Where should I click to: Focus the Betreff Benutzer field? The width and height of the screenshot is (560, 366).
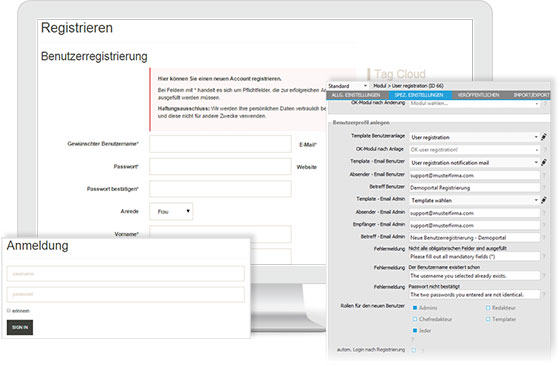475,187
